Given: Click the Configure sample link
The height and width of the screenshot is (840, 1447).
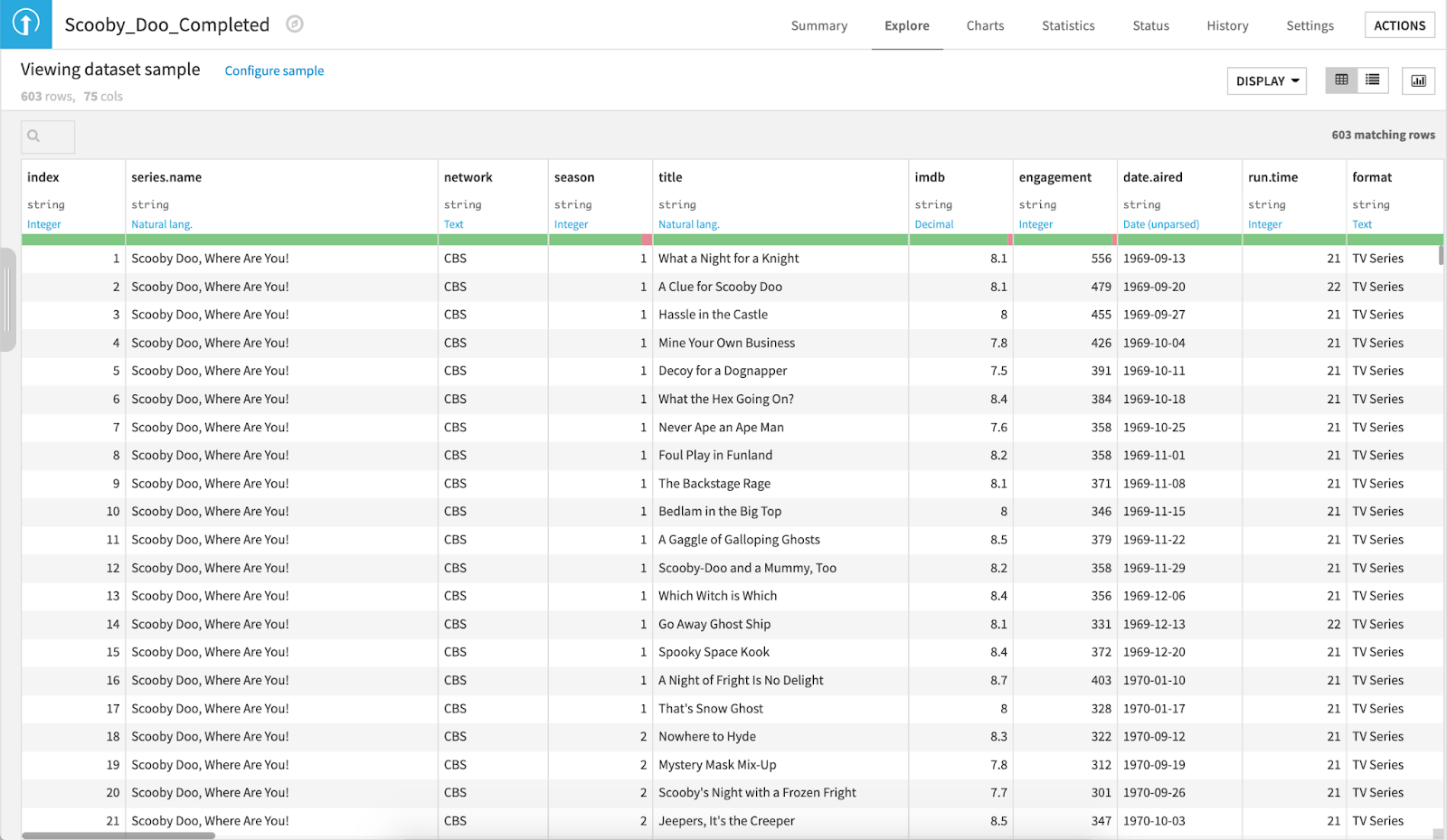Looking at the screenshot, I should click(274, 71).
